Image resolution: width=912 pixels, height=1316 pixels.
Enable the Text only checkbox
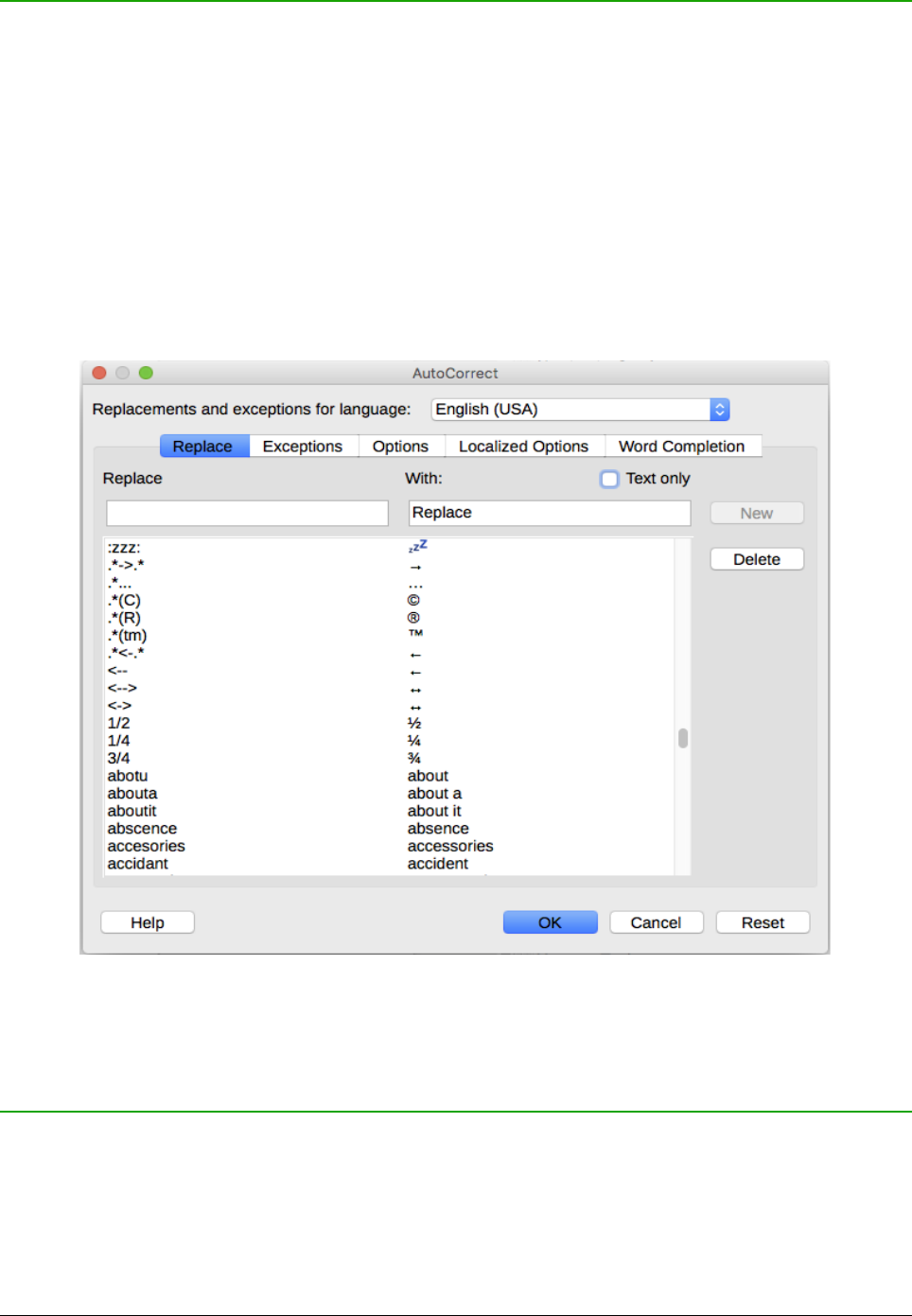pos(609,479)
